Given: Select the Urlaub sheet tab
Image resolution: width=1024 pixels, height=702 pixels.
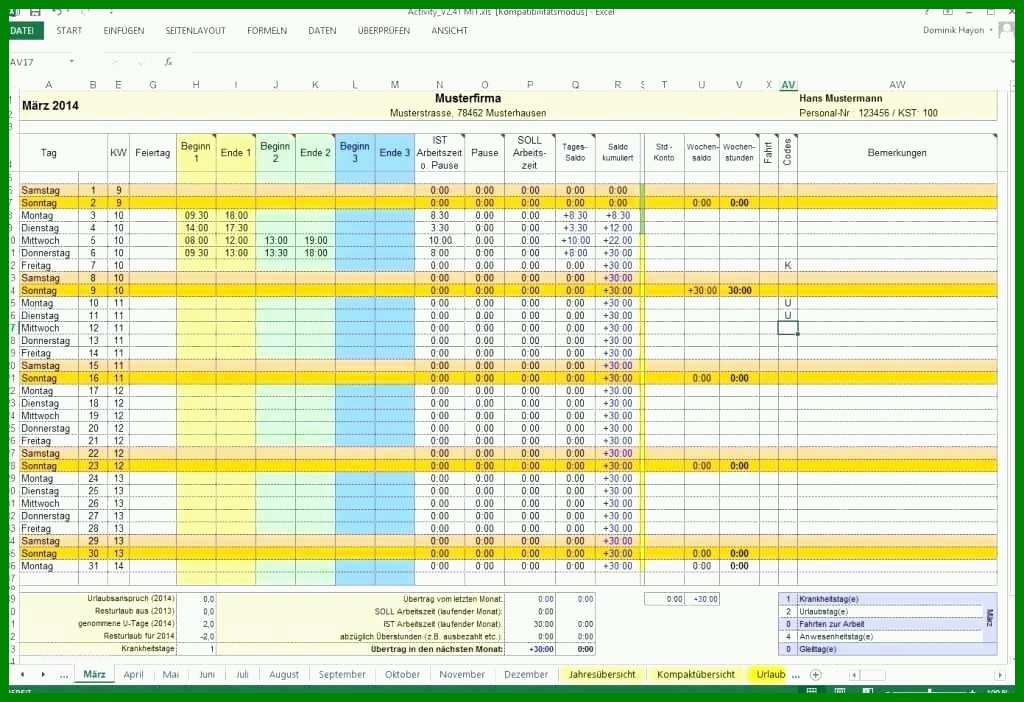Looking at the screenshot, I should pyautogui.click(x=771, y=675).
